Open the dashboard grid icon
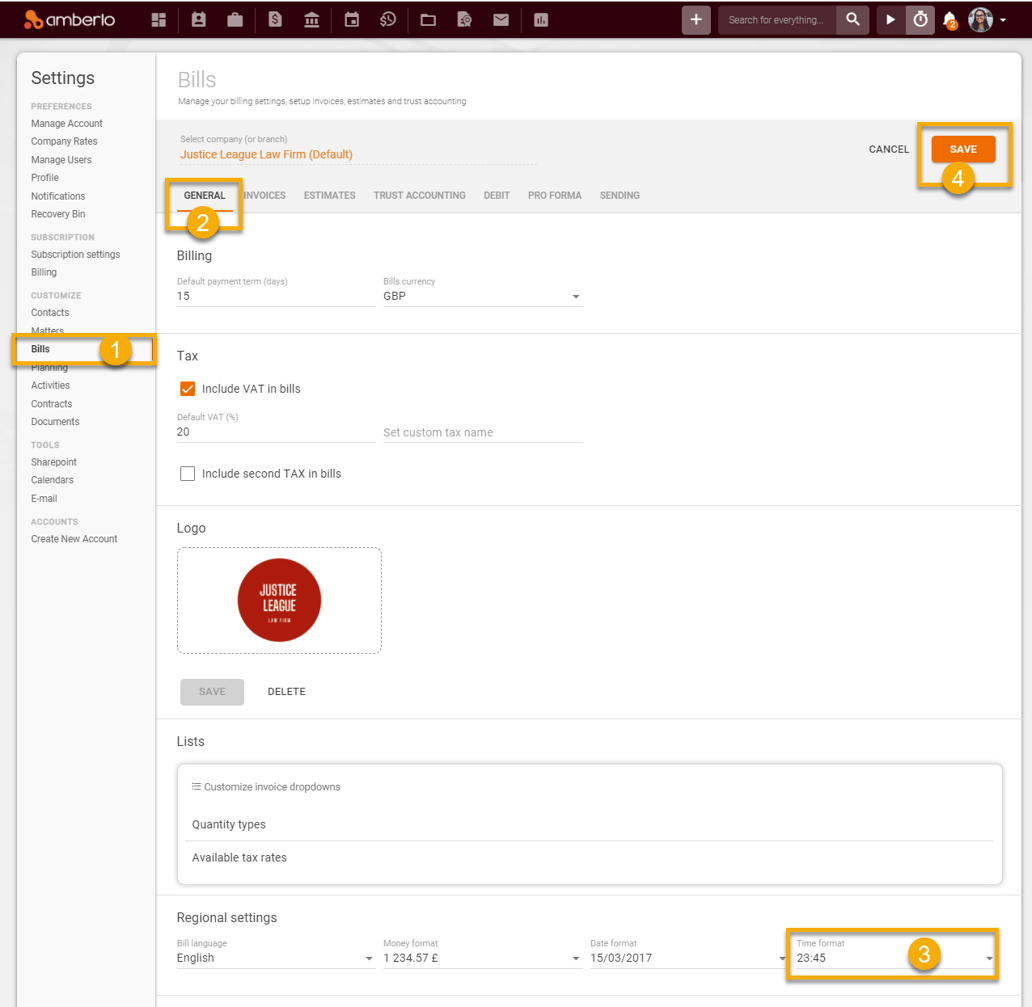Image resolution: width=1032 pixels, height=1007 pixels. [x=159, y=20]
